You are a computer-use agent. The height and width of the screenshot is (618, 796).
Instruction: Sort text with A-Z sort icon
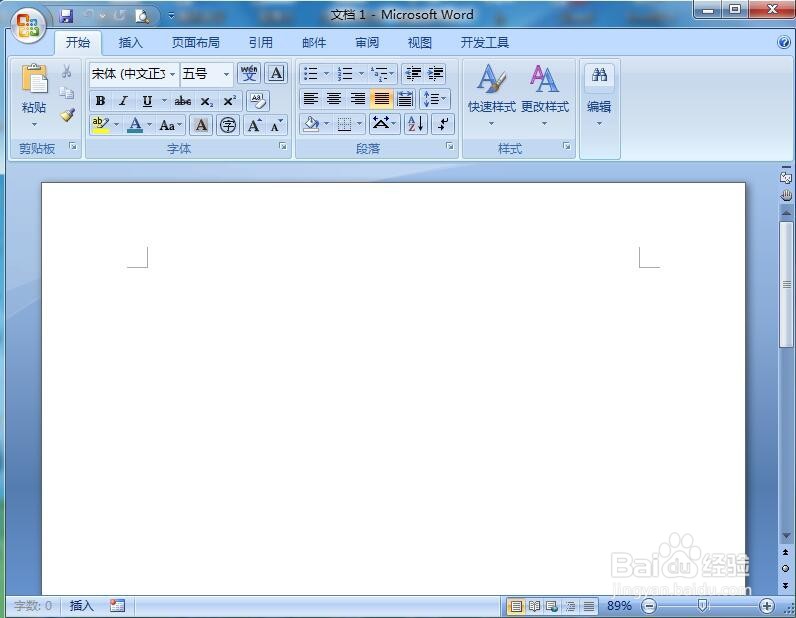tap(415, 124)
